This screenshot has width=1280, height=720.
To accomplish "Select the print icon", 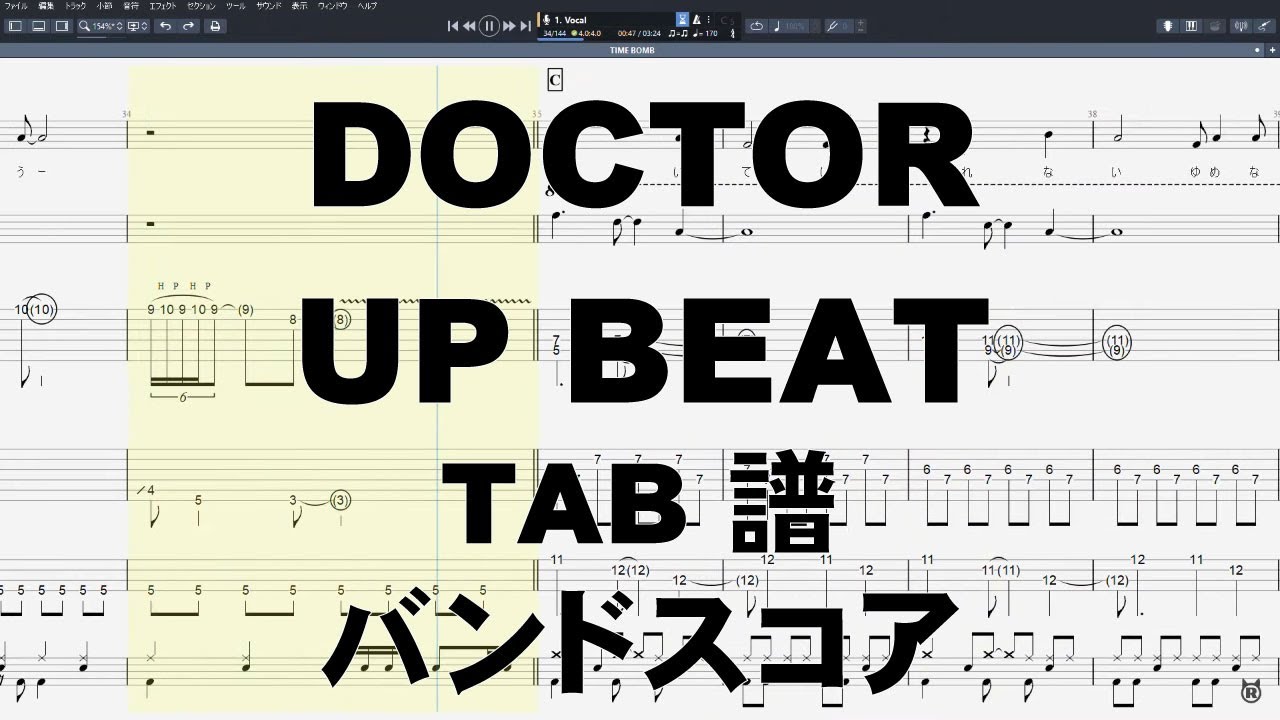I will click(214, 26).
